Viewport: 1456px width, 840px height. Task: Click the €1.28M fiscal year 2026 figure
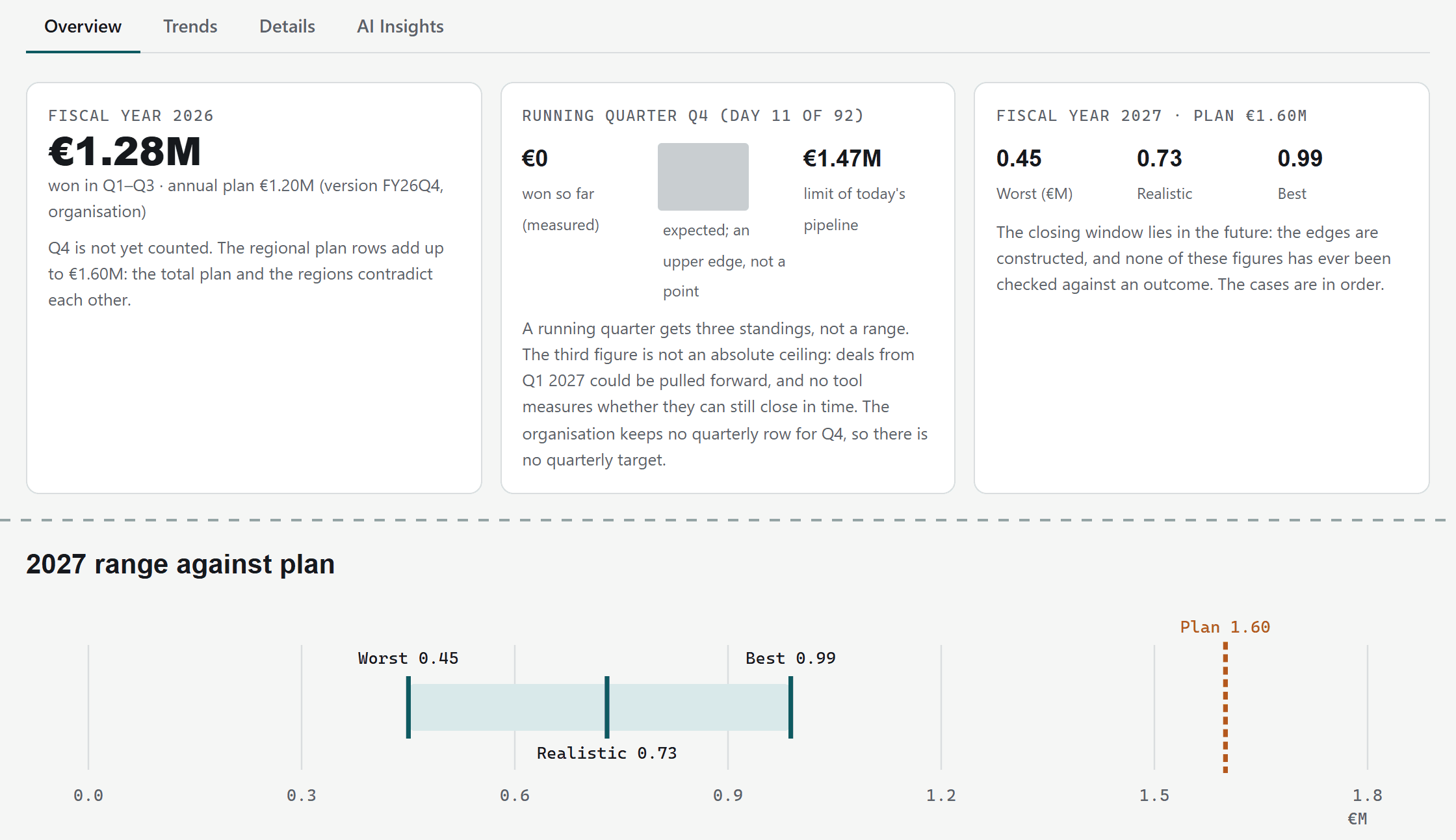125,151
